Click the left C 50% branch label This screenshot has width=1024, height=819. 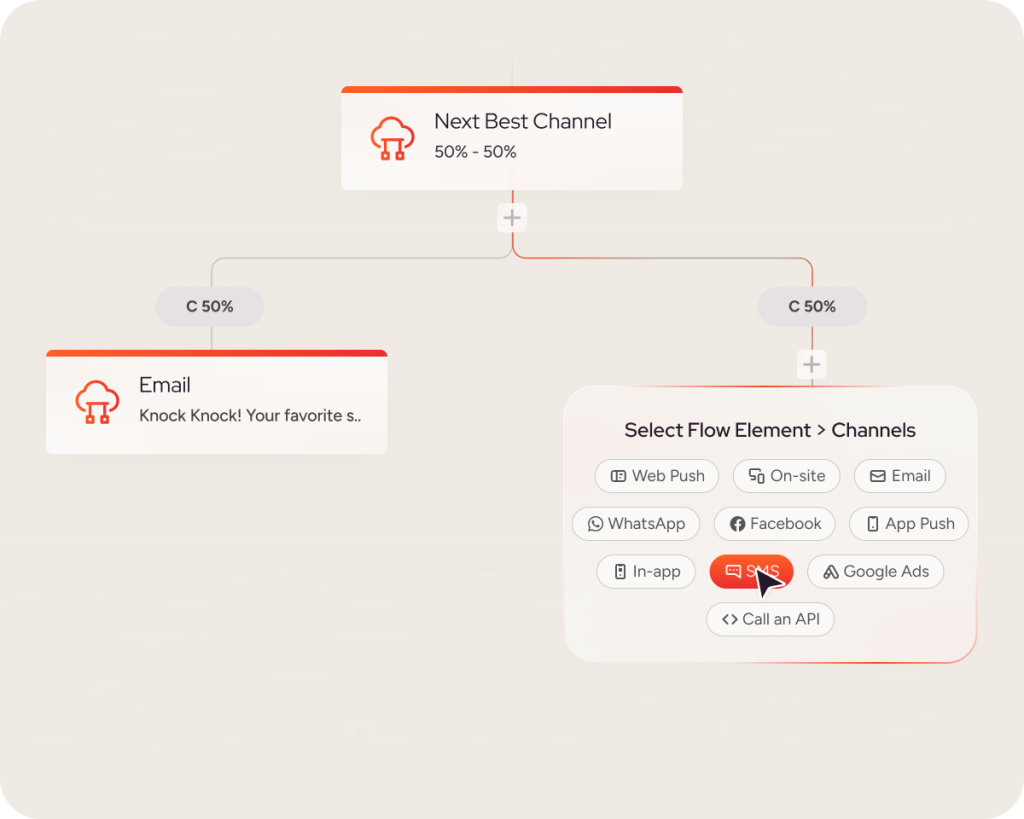210,306
